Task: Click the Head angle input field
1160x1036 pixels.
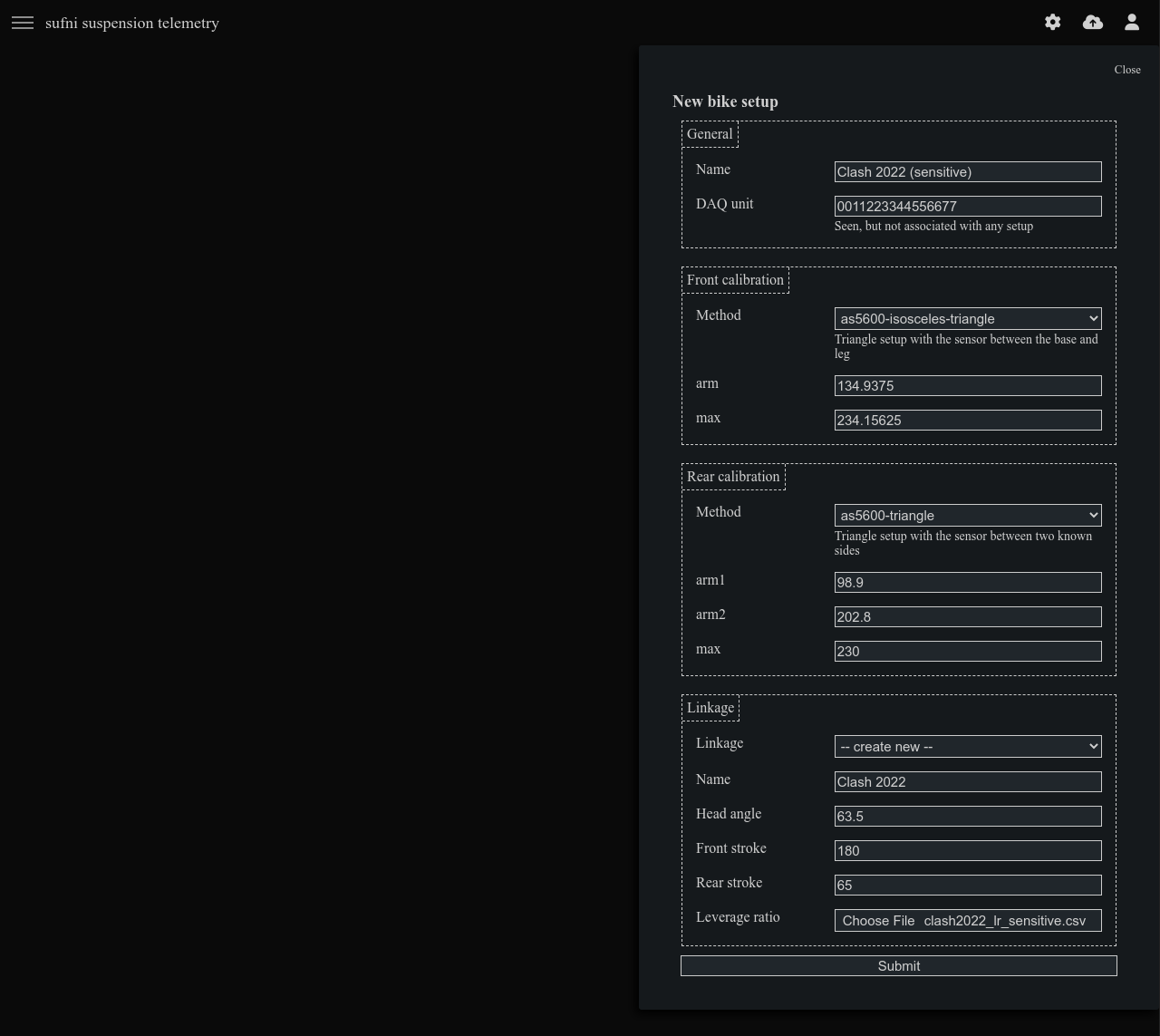Action: click(968, 816)
